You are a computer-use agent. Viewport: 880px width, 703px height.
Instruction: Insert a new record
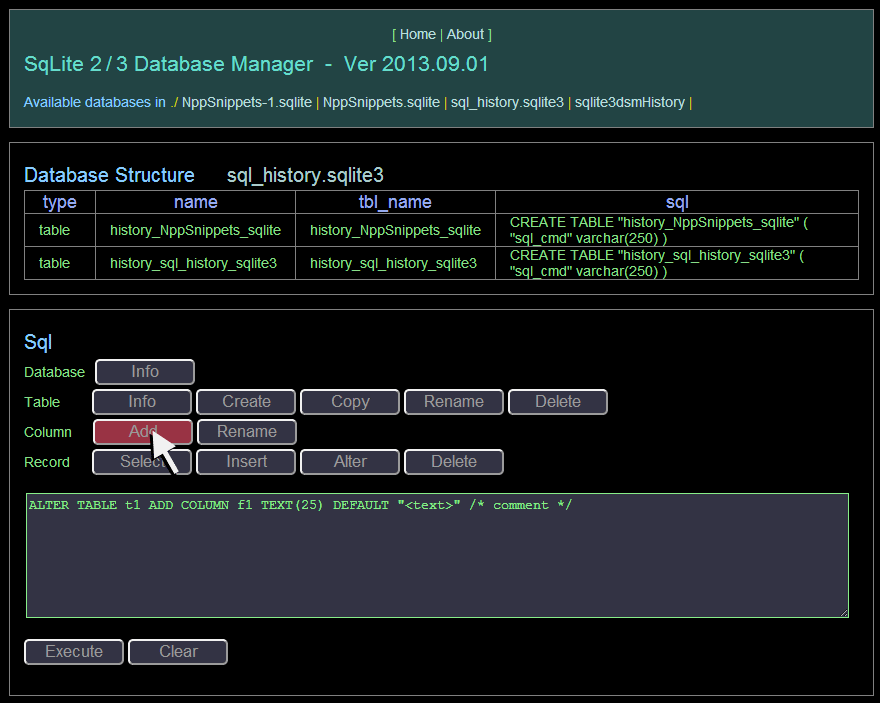pos(245,462)
